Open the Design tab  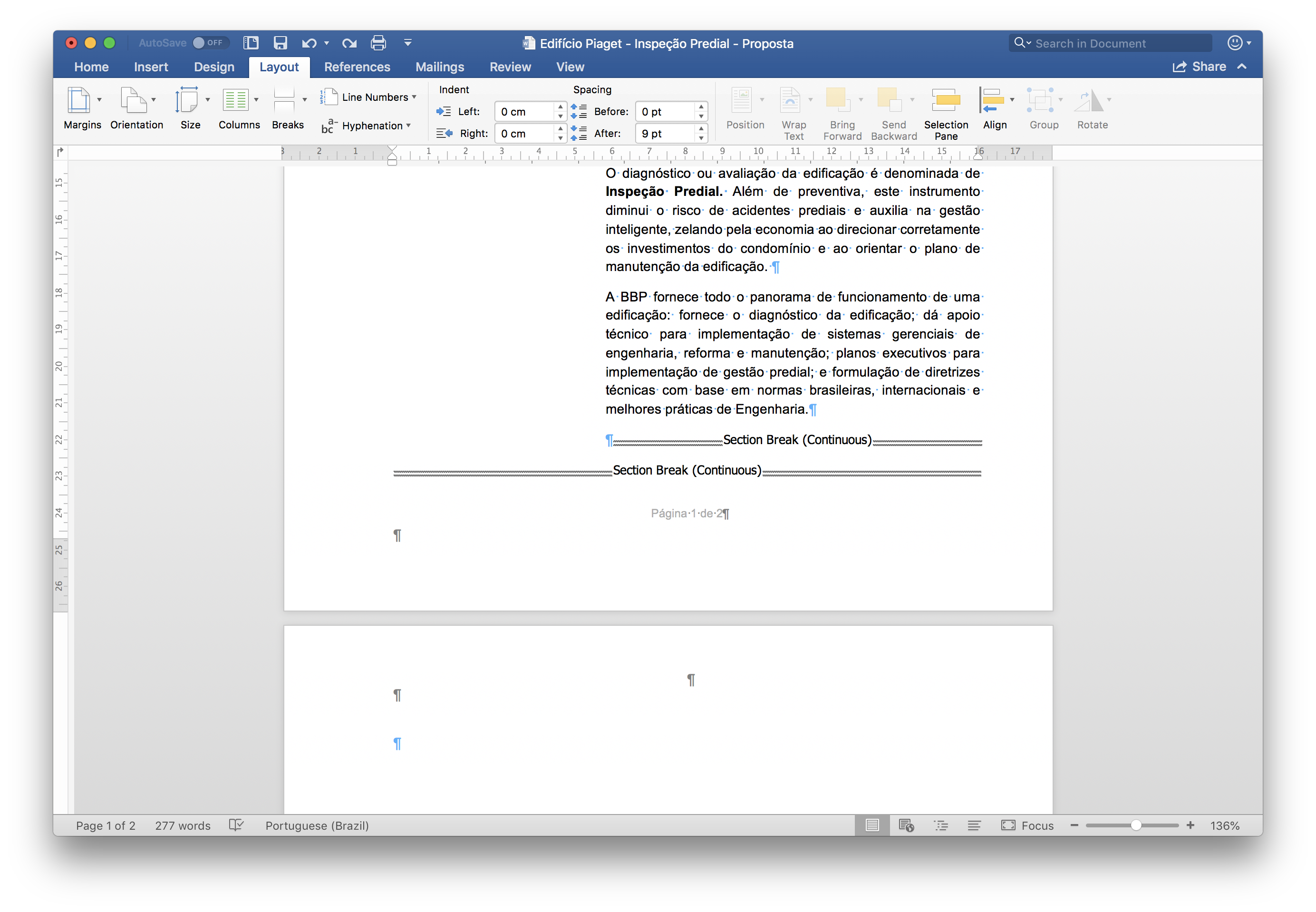pos(213,67)
